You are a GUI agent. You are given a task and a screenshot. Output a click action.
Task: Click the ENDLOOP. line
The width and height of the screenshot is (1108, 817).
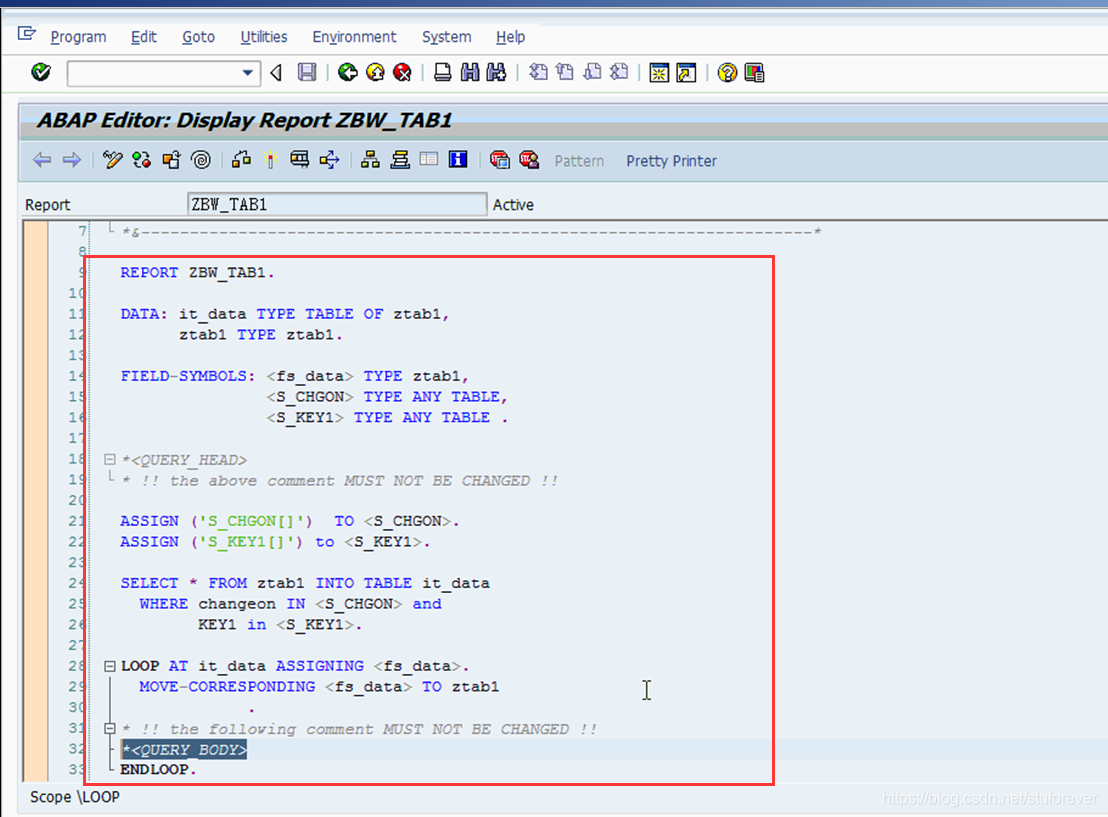point(158,770)
